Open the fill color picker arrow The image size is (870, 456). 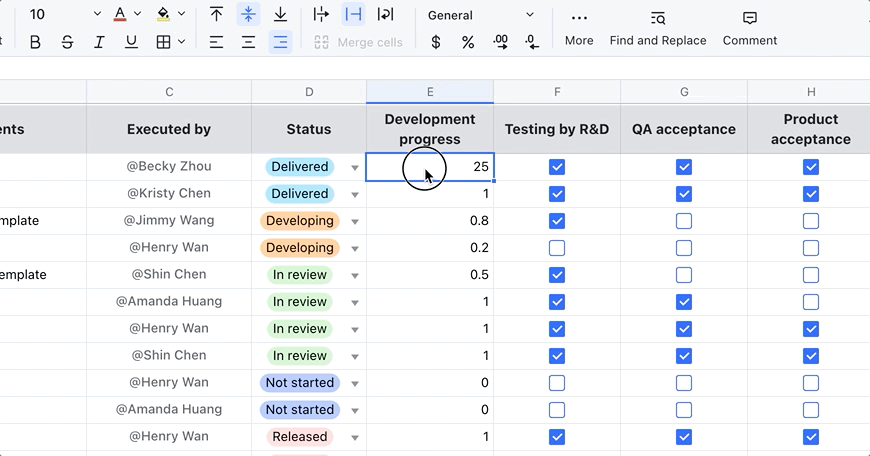[x=181, y=15]
